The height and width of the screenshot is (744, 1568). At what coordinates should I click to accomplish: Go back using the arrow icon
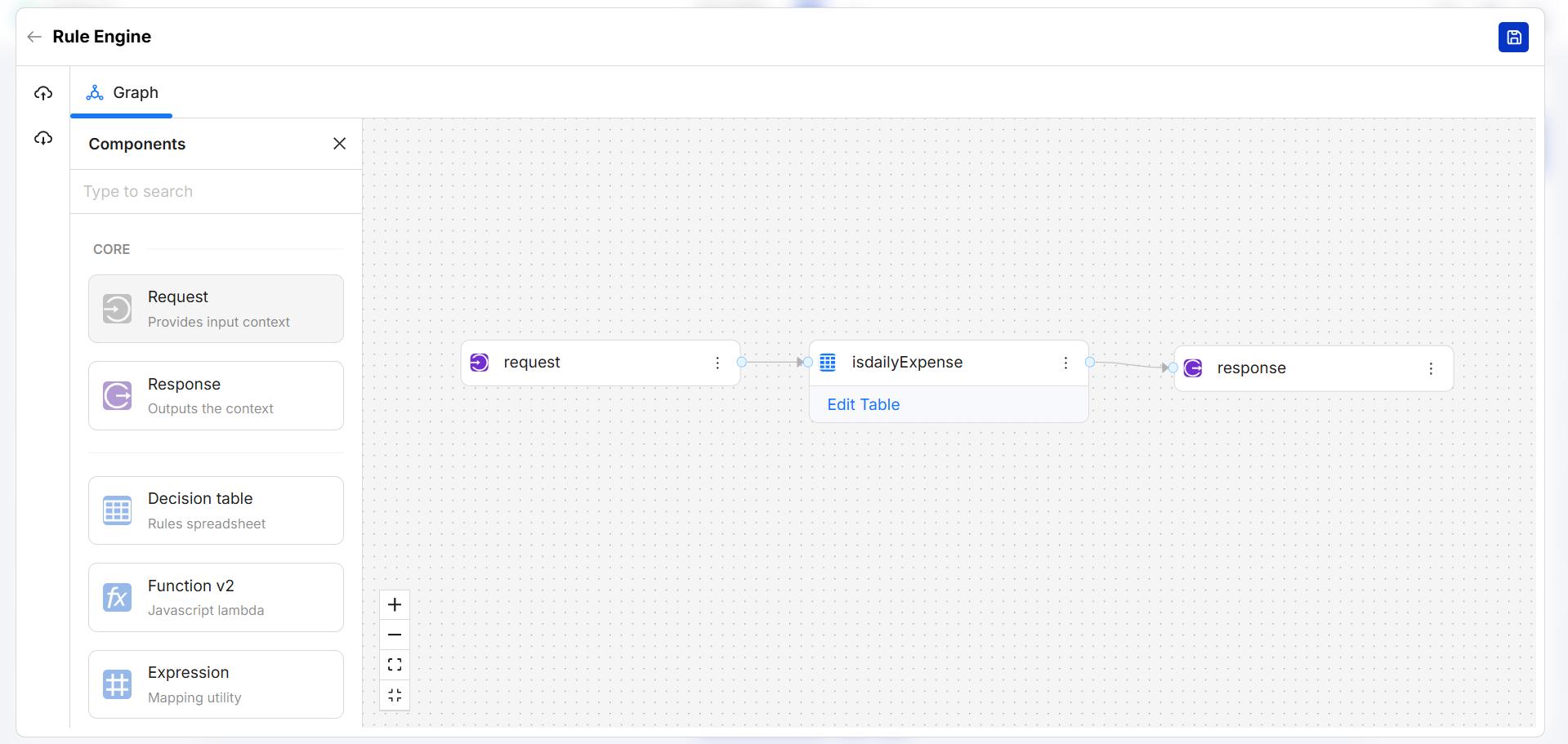point(34,37)
